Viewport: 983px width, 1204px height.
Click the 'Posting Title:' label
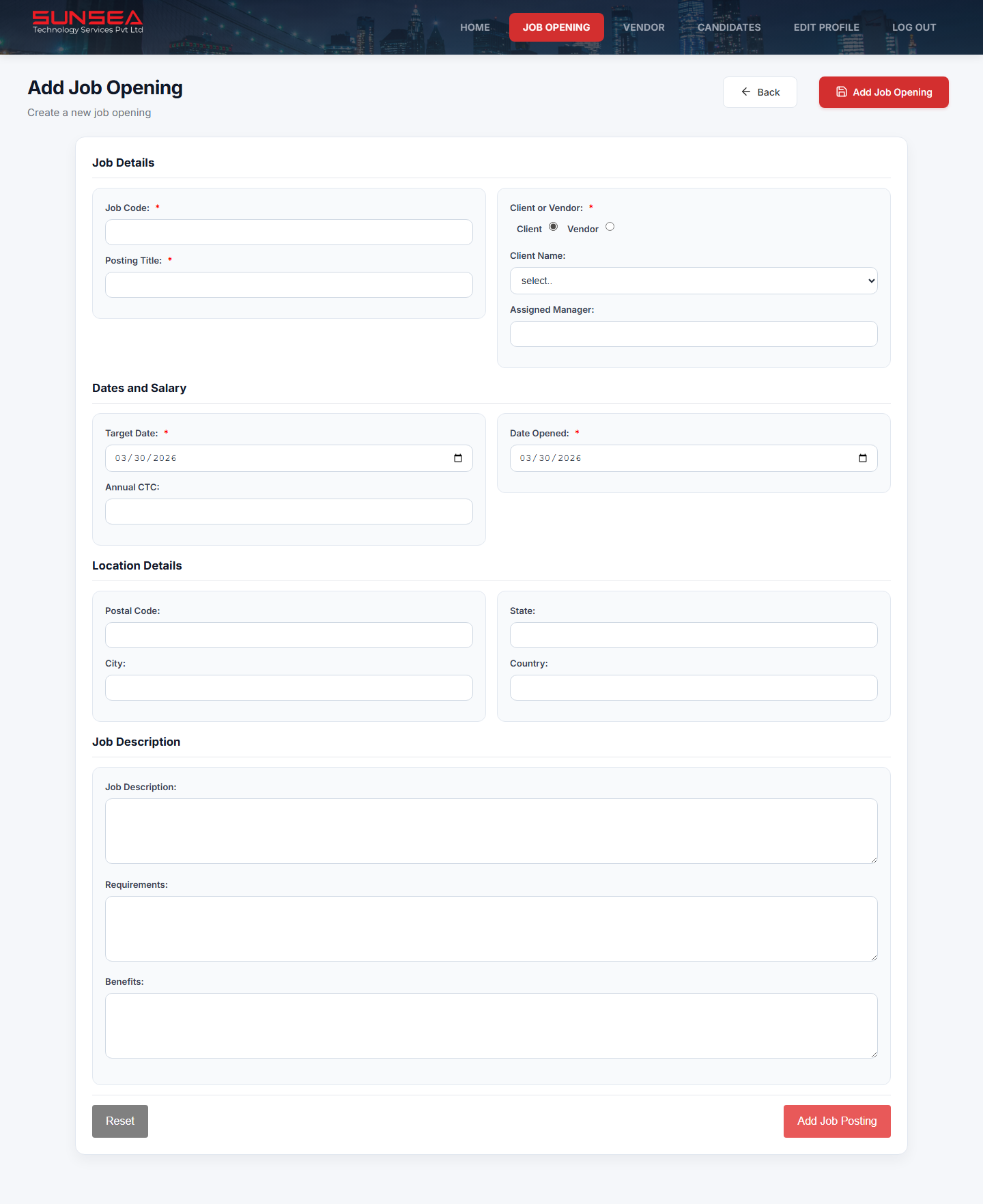133,260
